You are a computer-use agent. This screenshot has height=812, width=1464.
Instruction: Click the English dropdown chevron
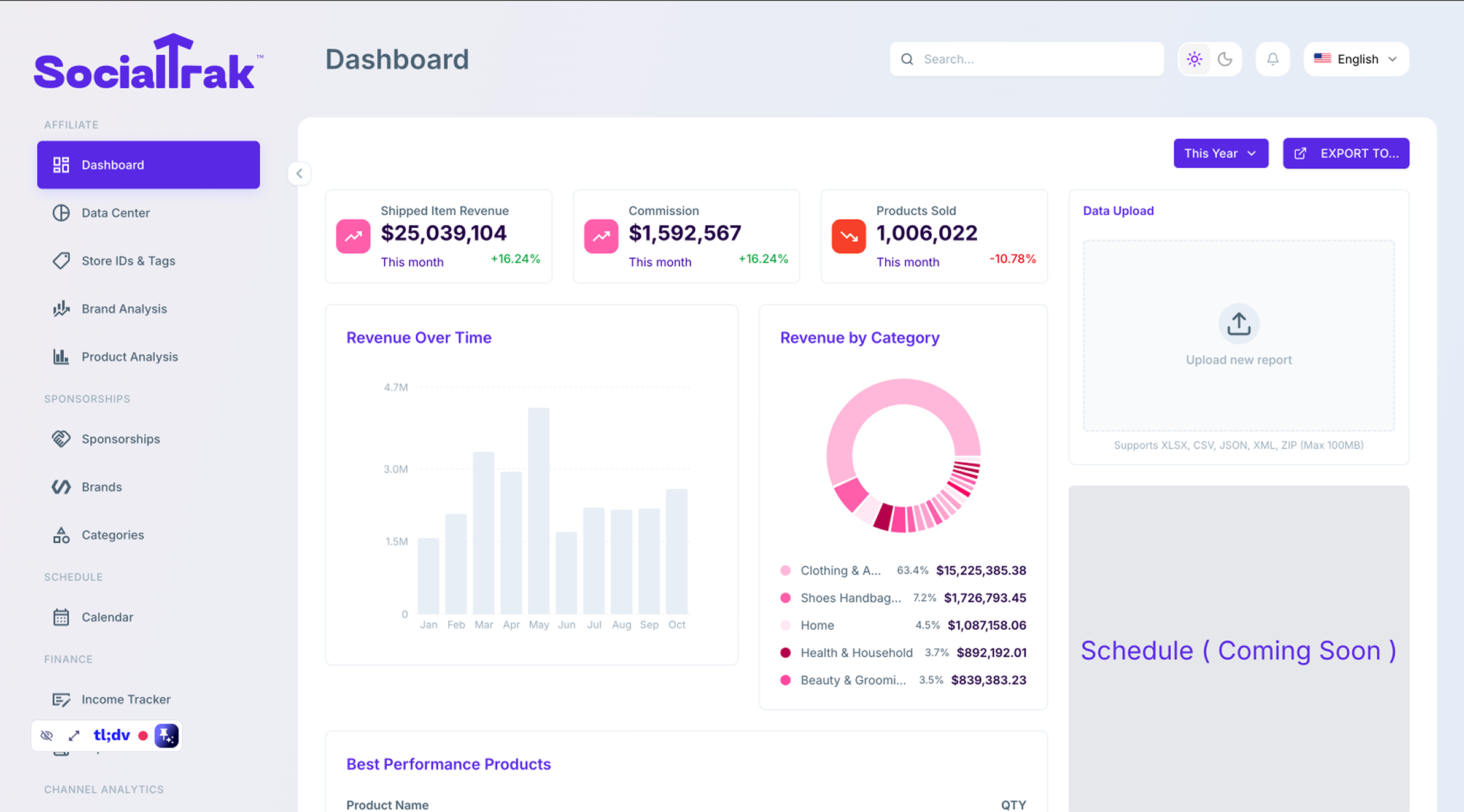click(x=1393, y=59)
